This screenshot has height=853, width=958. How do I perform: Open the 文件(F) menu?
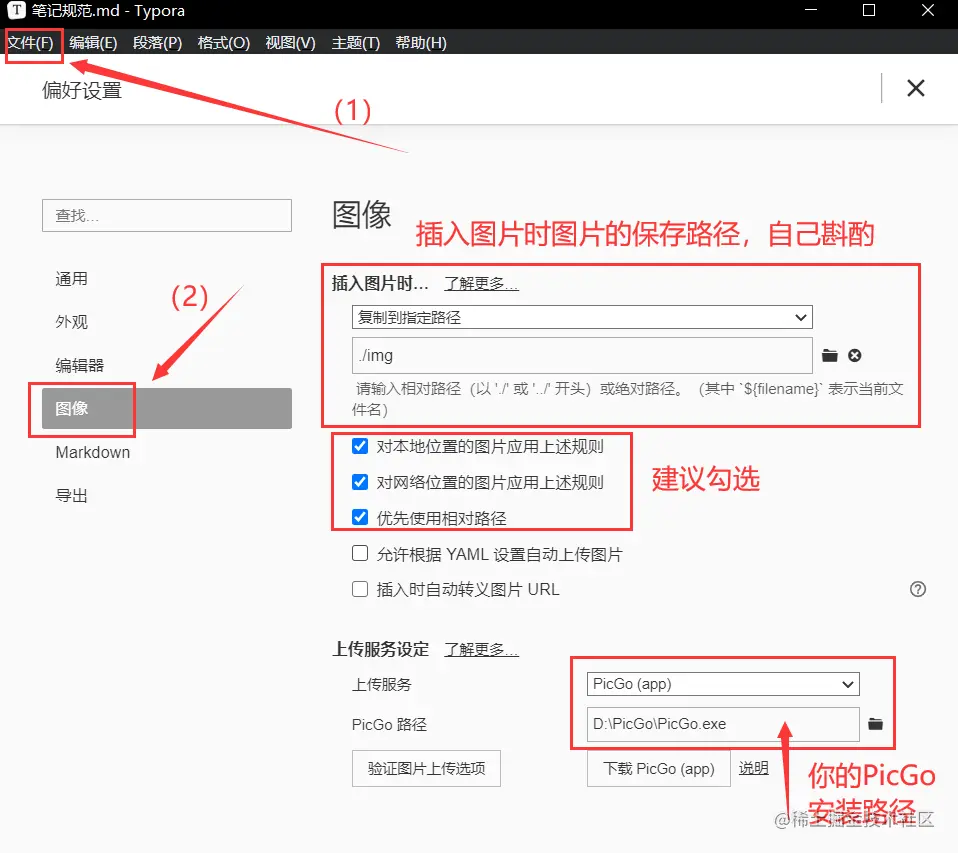31,43
